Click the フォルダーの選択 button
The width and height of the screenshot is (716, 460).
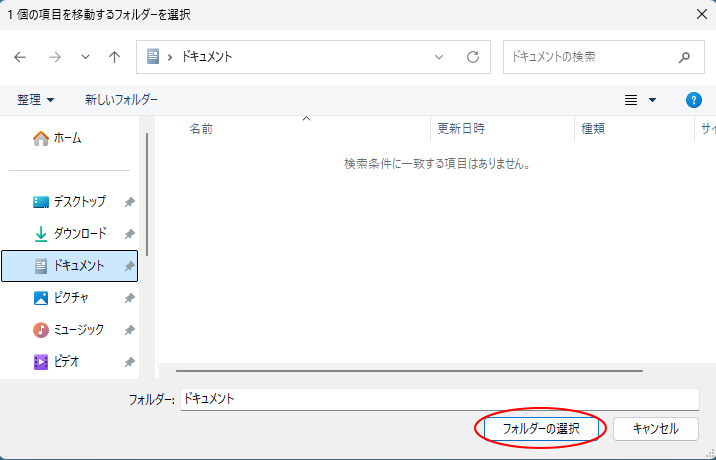pos(540,428)
